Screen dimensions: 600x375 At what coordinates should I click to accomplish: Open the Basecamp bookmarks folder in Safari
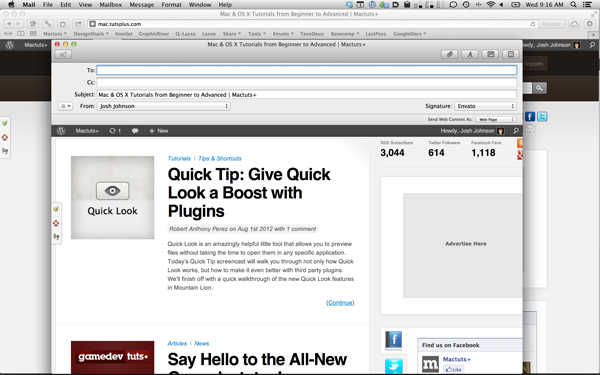click(x=345, y=34)
